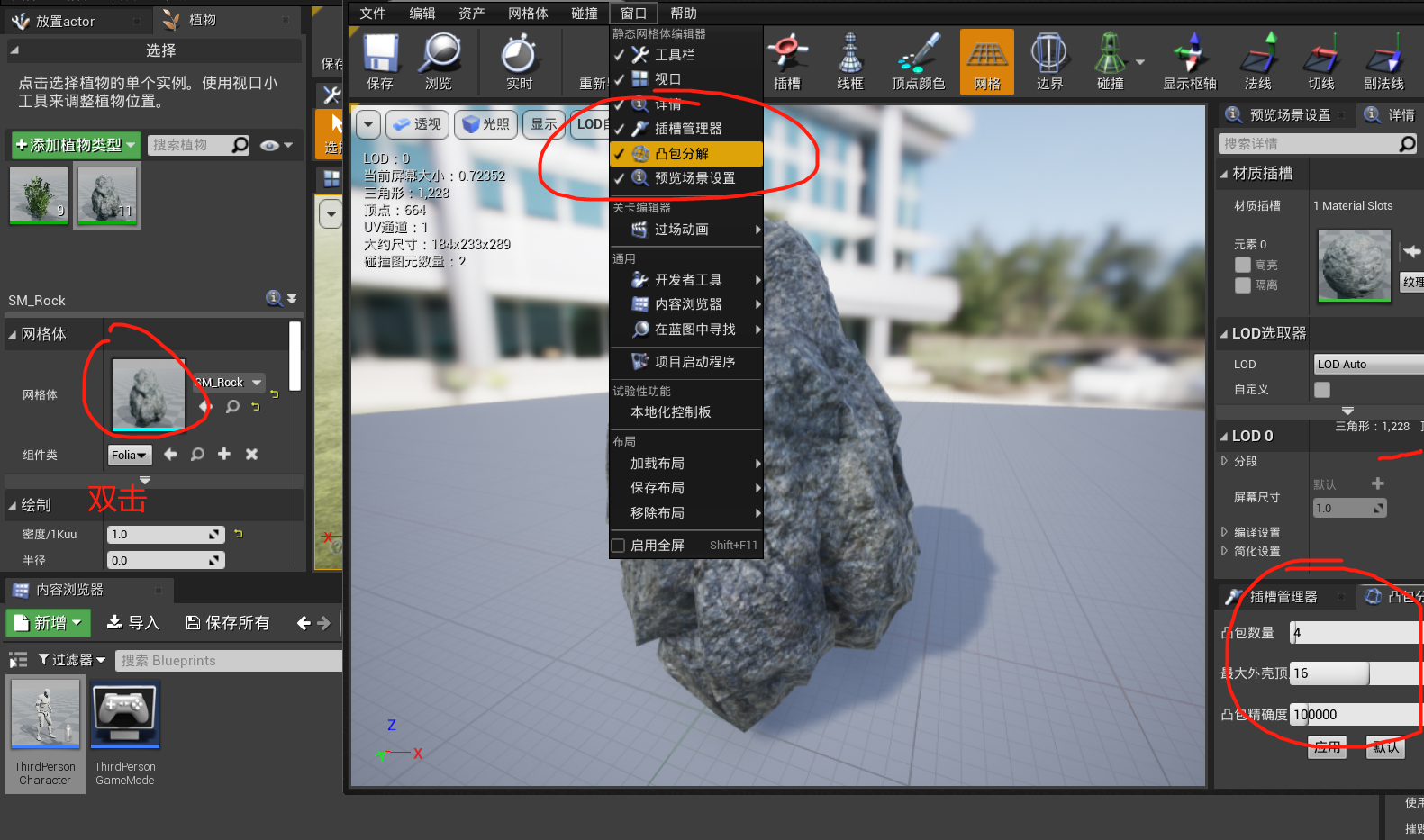
Task: Enable the LOD 自定义 custom checkbox
Action: click(x=1322, y=390)
